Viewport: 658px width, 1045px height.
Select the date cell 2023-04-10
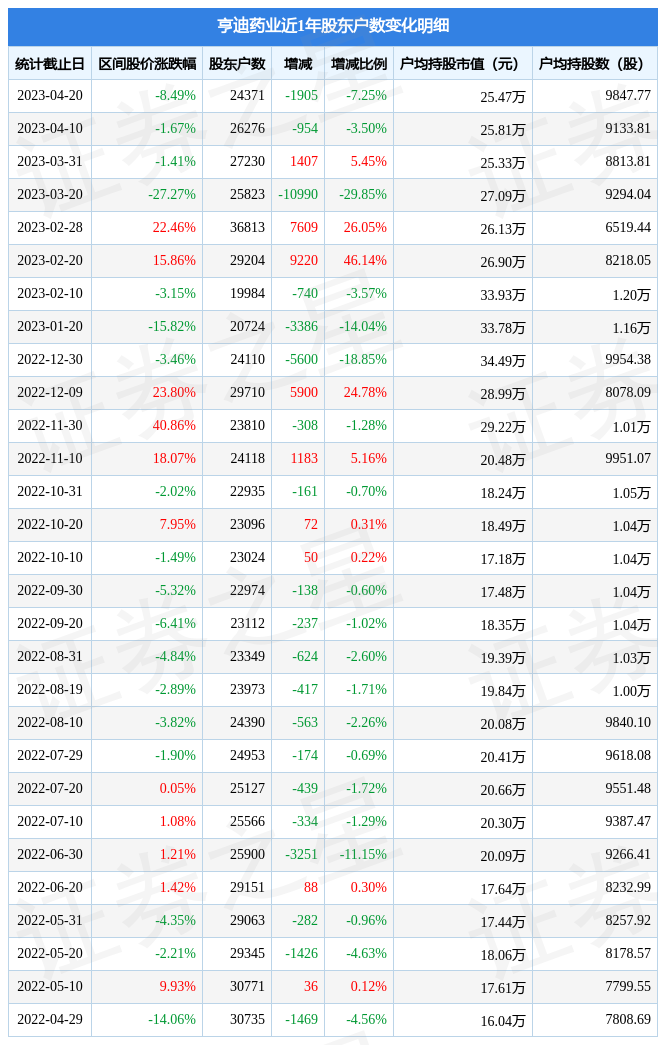[x=50, y=129]
